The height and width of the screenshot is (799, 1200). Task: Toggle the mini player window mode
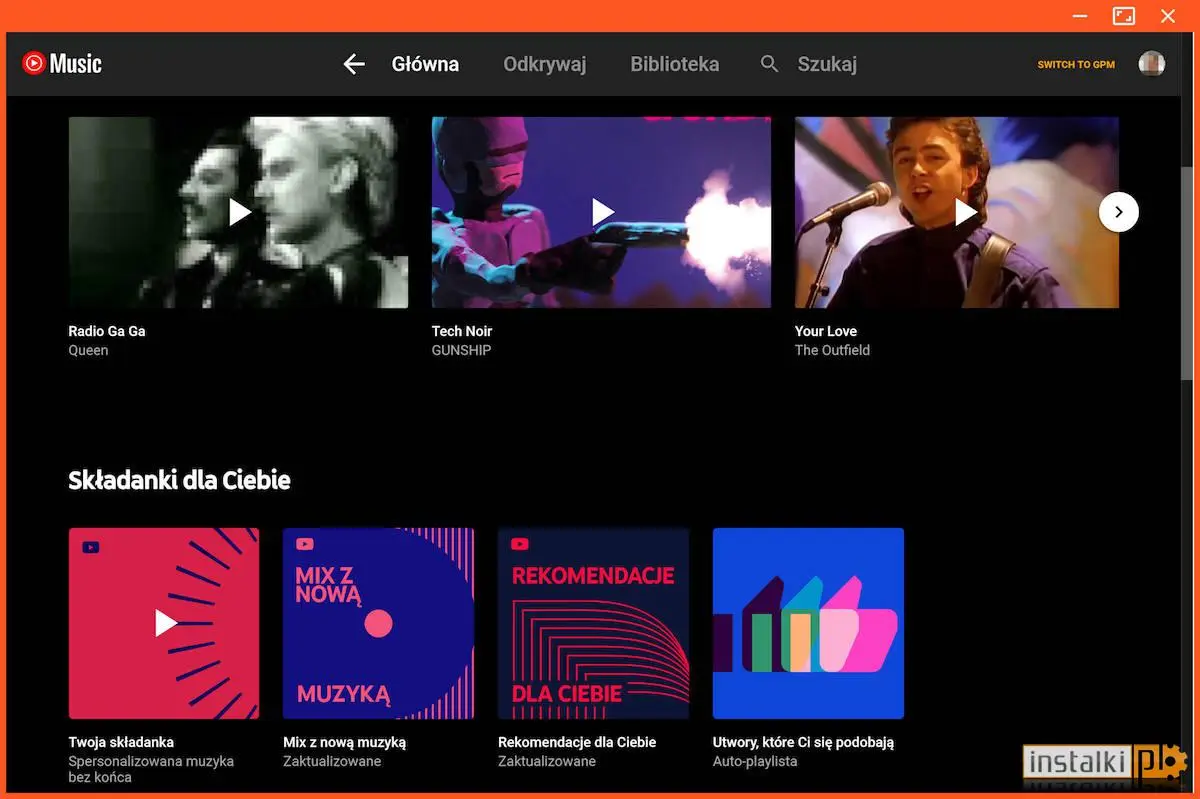(x=1124, y=16)
